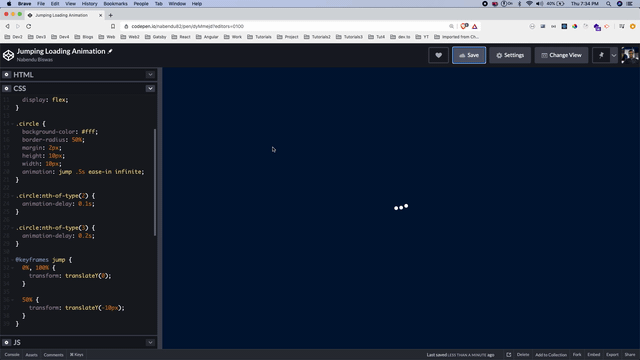Show keyboard shortcuts Keys

click(x=76, y=355)
